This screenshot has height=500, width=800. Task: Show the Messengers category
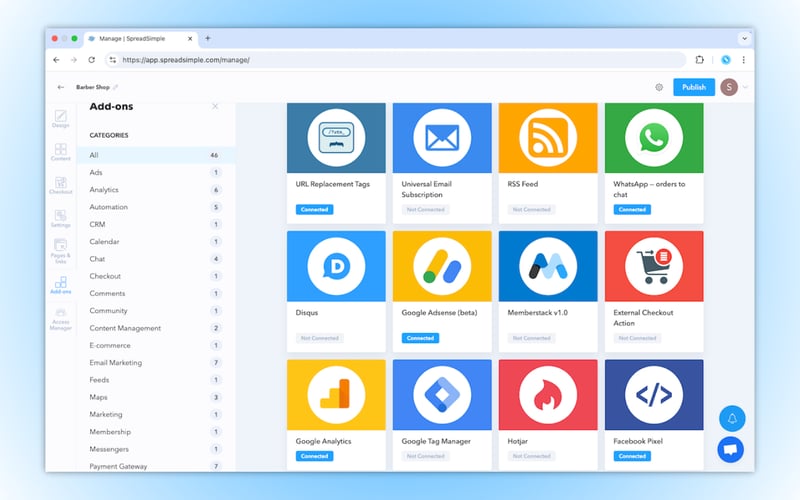click(156, 449)
